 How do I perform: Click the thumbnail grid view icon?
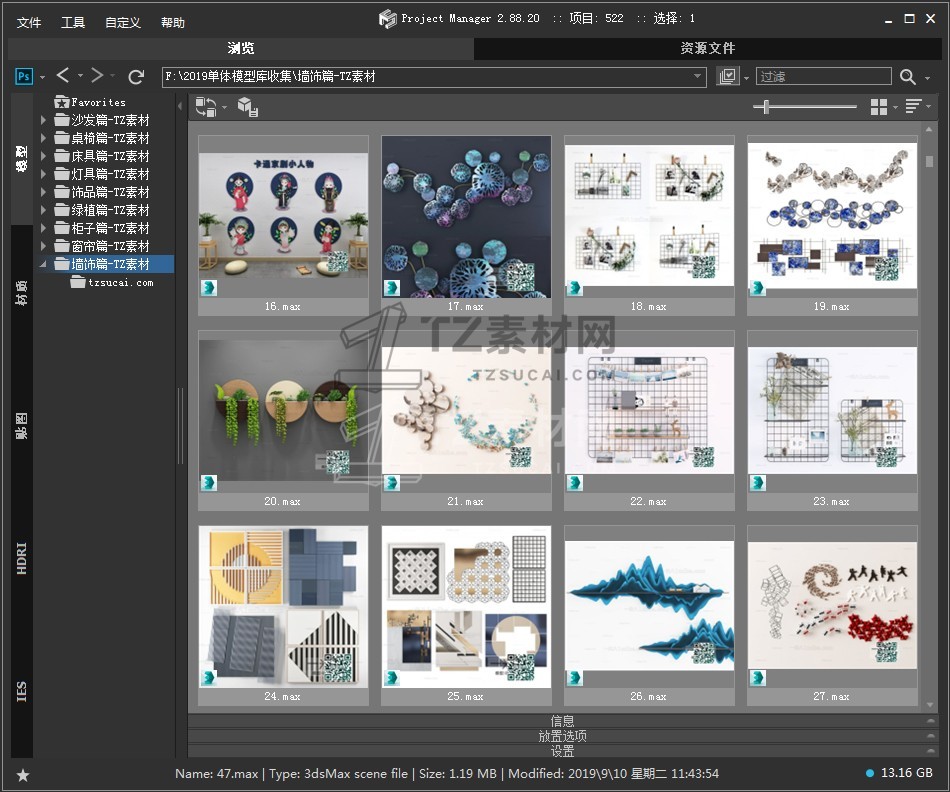(879, 107)
